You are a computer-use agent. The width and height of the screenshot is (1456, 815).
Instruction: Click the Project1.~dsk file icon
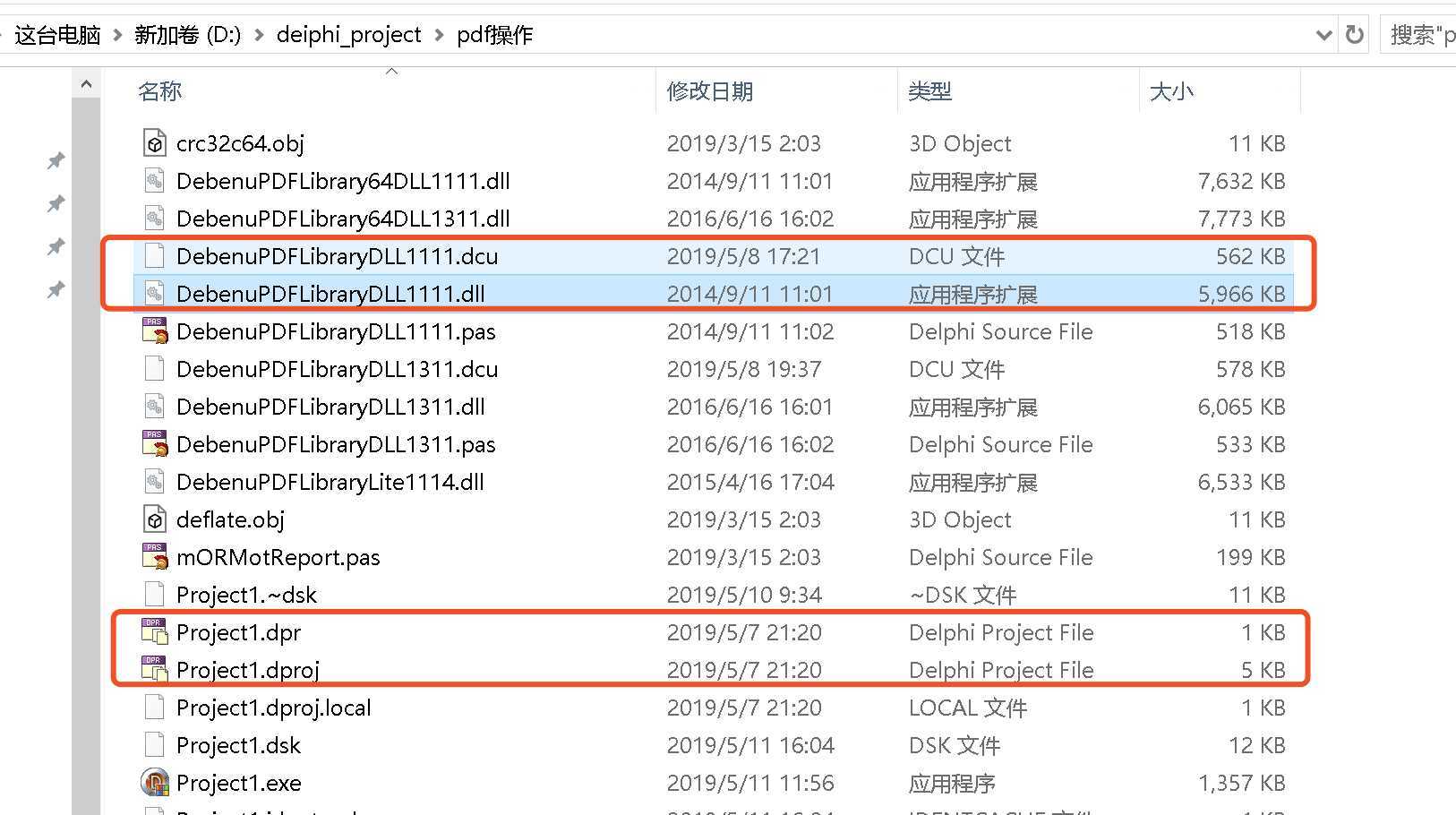[x=155, y=595]
